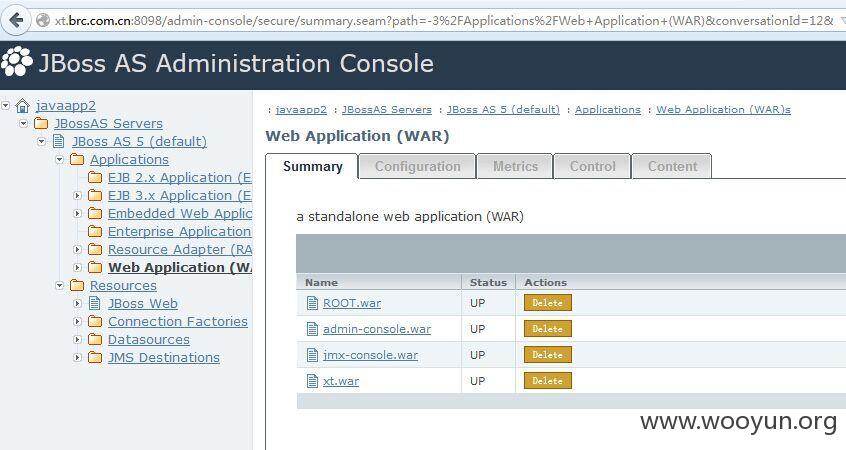Click Applications in the breadcrumb
This screenshot has width=846, height=450.
coord(608,110)
